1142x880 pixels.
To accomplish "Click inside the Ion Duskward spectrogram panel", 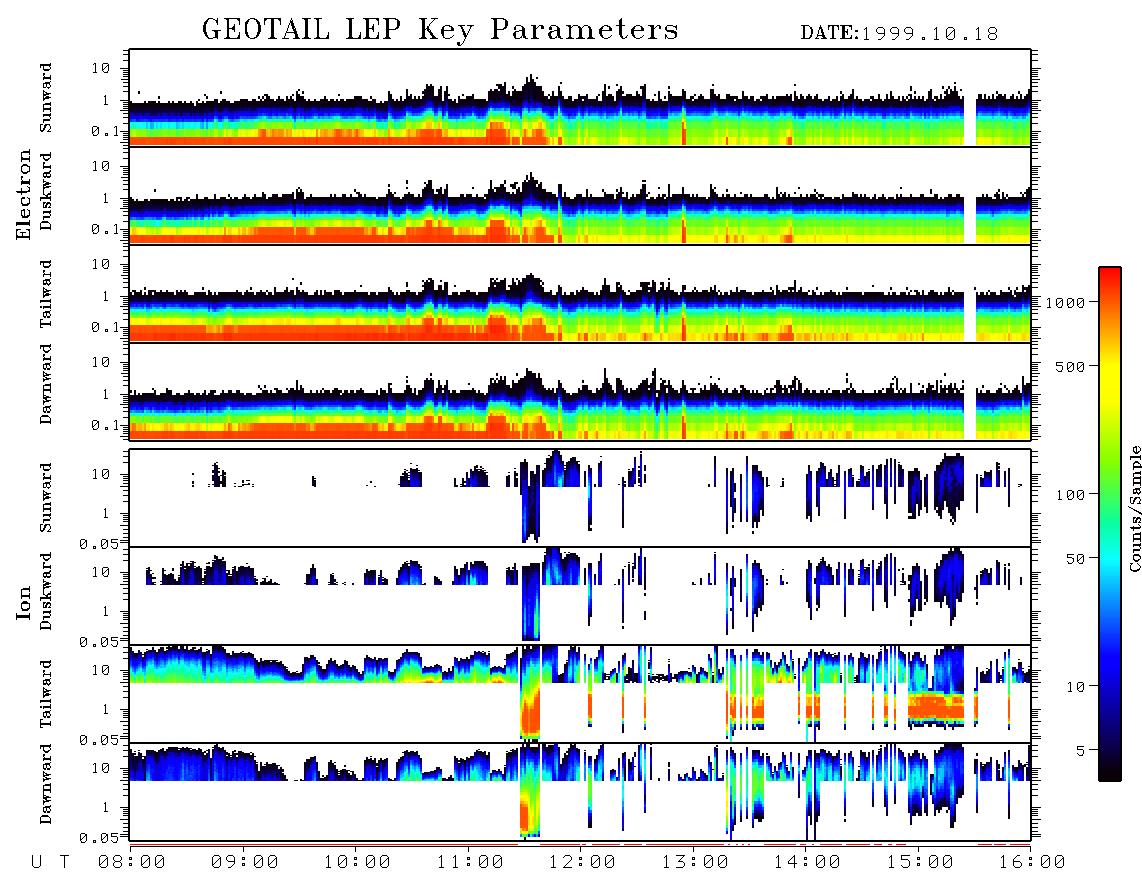I will (580, 596).
